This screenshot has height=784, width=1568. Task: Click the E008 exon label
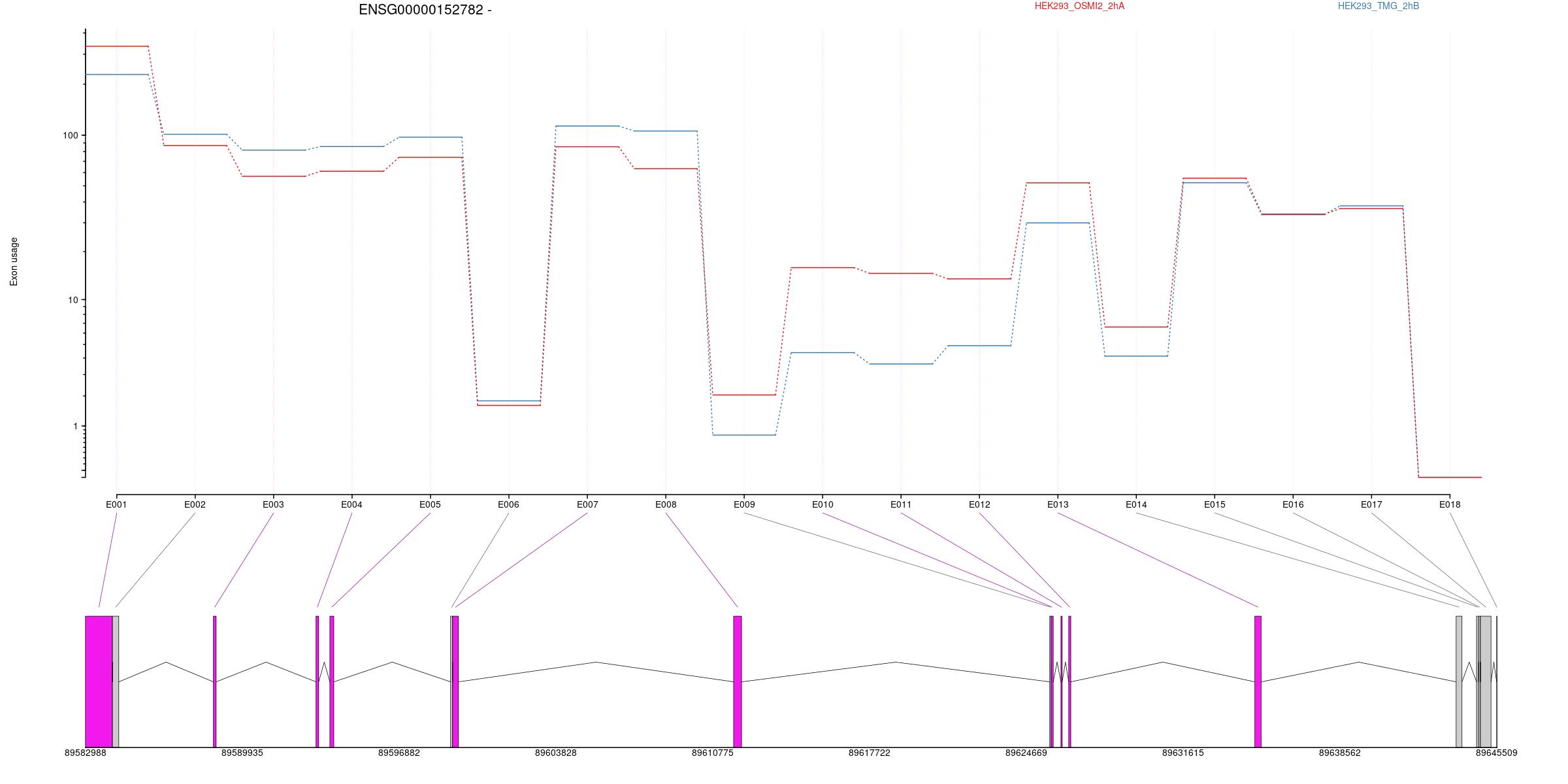coord(666,504)
